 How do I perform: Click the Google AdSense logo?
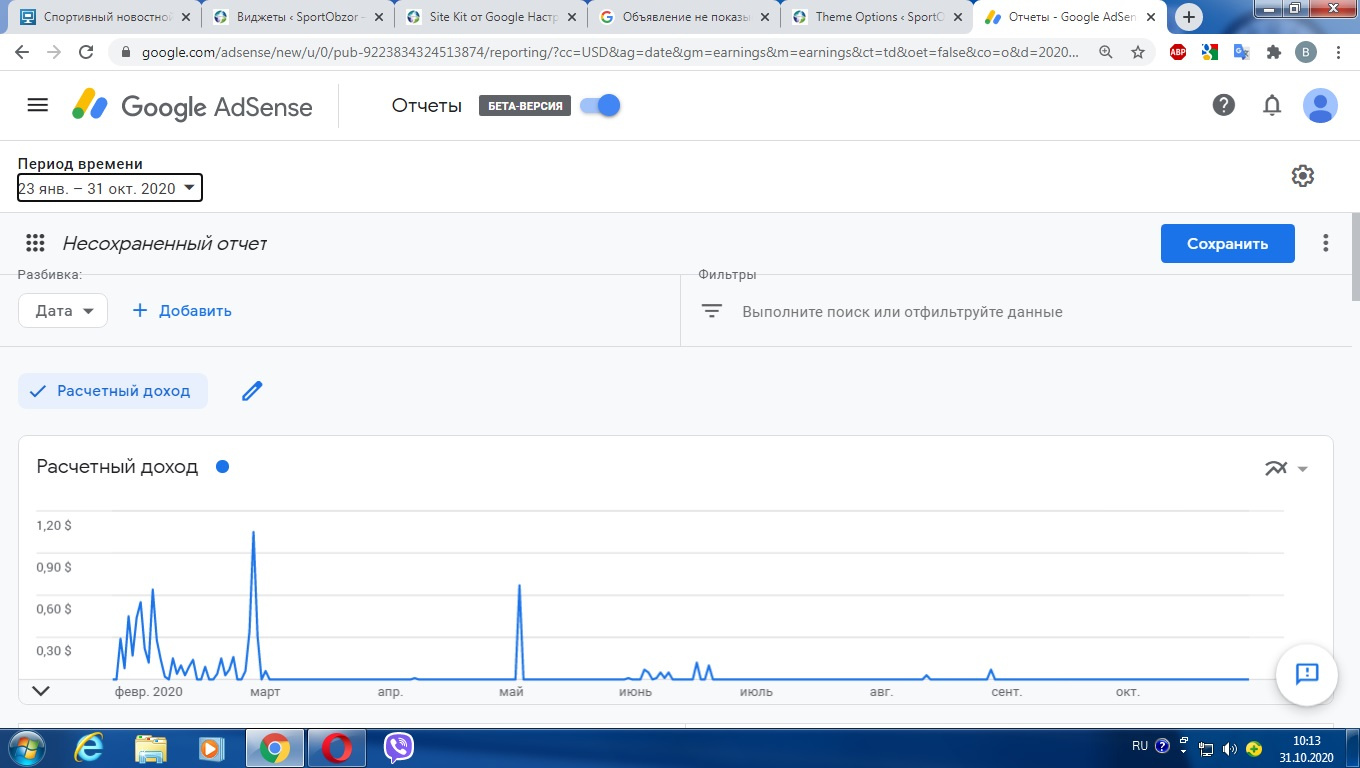(192, 106)
